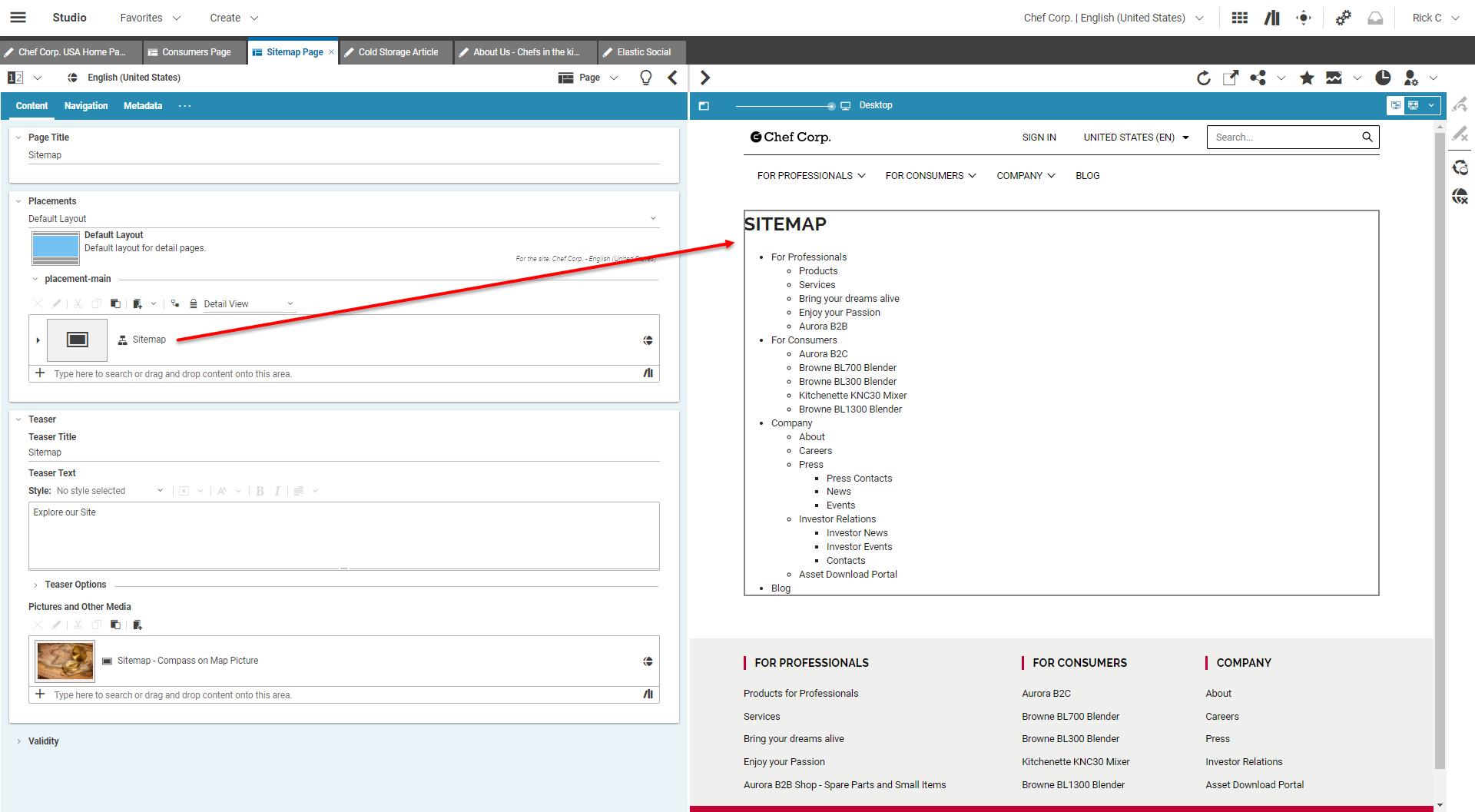Image resolution: width=1475 pixels, height=812 pixels.
Task: Reload the preview with the refresh icon
Action: 1203,78
